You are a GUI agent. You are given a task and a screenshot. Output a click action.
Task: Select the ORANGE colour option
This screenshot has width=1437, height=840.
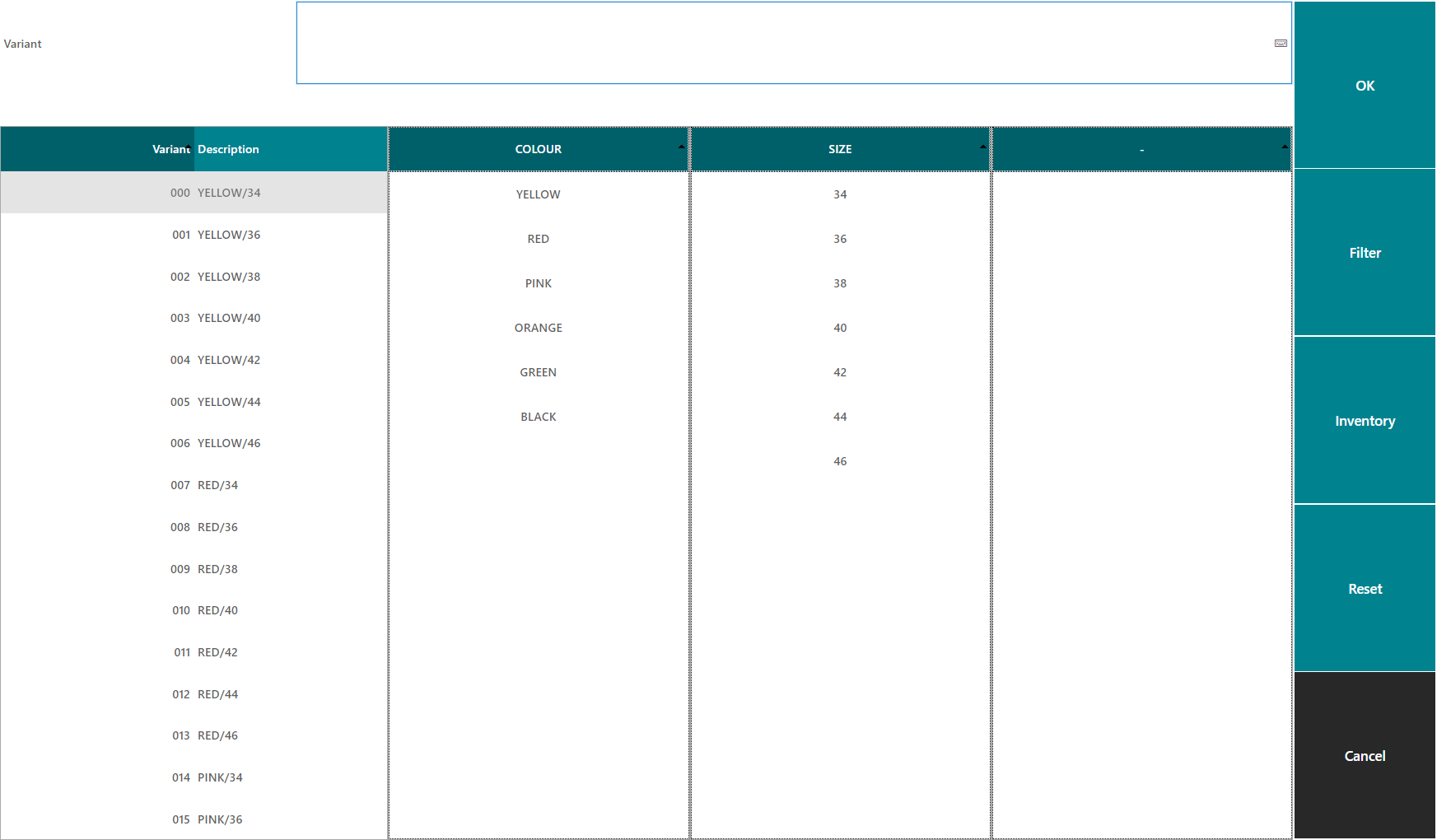coord(539,328)
